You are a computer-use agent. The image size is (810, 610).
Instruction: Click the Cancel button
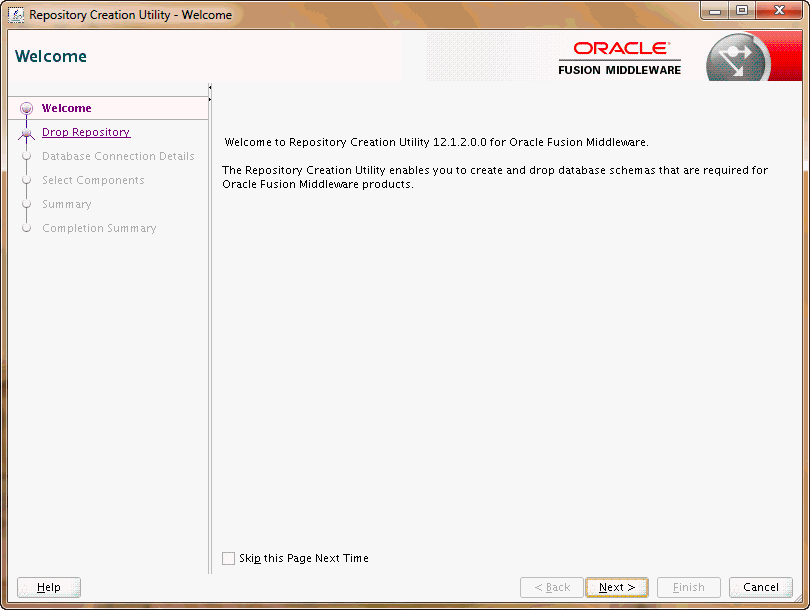click(x=760, y=587)
